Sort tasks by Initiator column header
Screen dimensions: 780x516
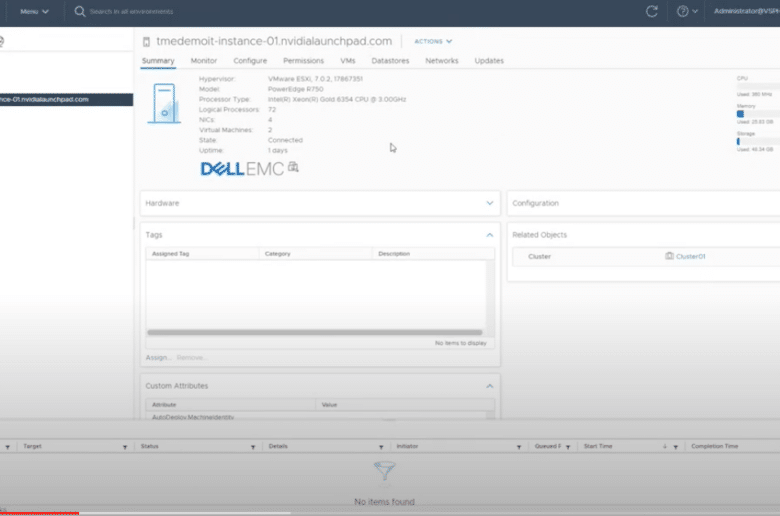[407, 446]
